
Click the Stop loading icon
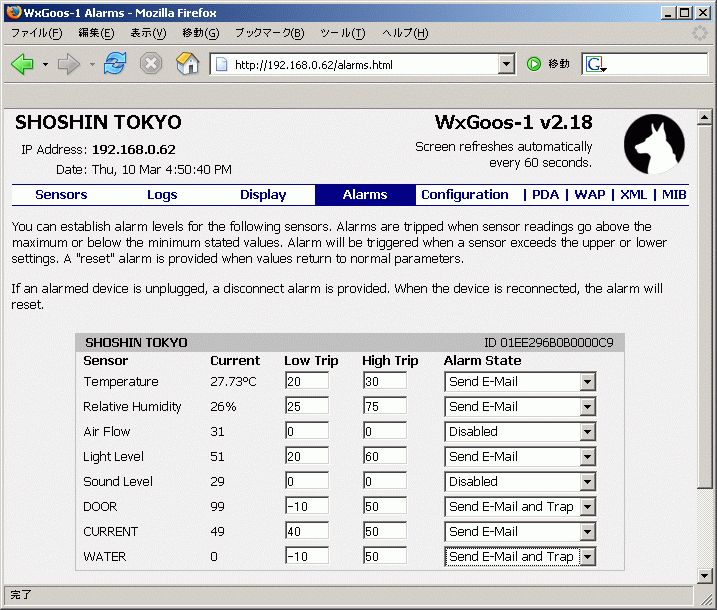tap(151, 64)
